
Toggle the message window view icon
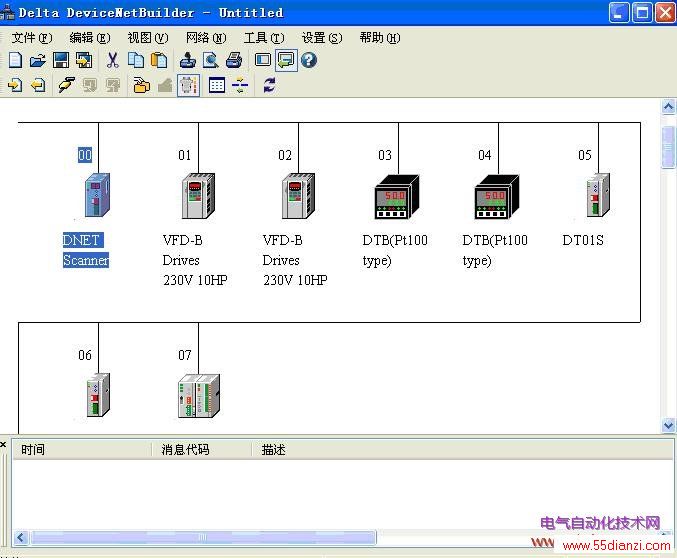click(286, 60)
